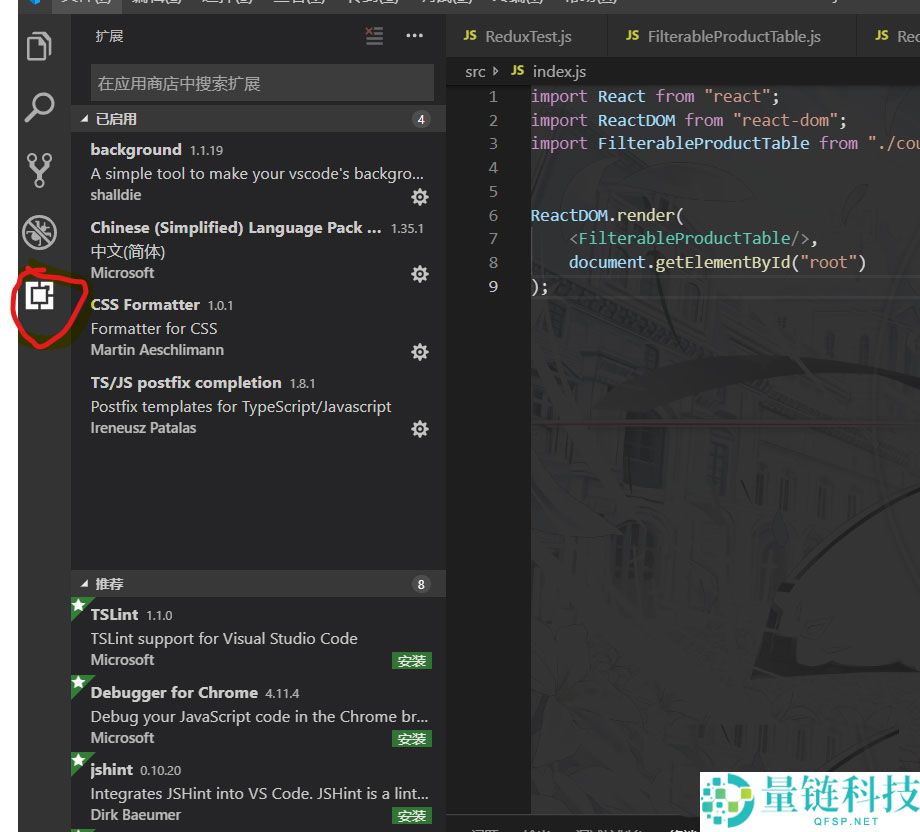
Task: Click line number 9 in editor gutter
Action: coord(493,286)
